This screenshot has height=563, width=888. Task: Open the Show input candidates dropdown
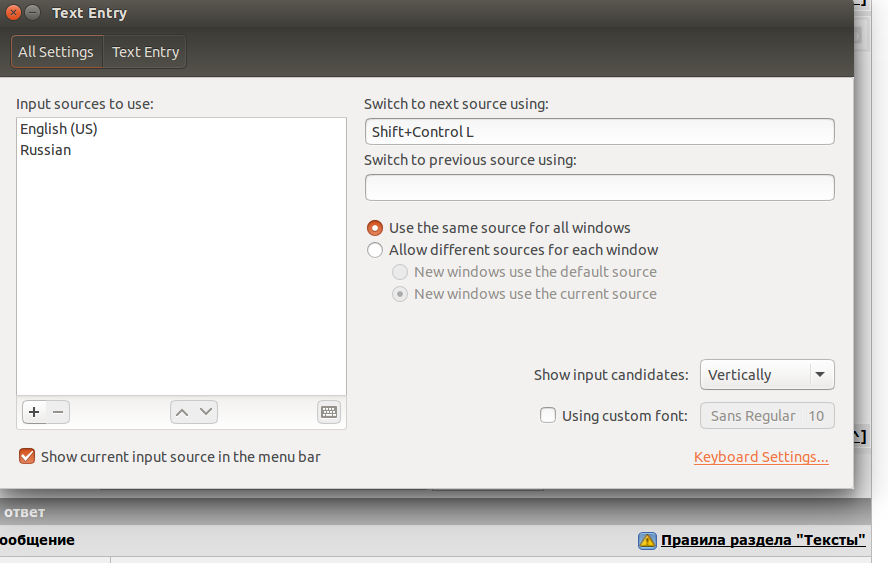pyautogui.click(x=767, y=374)
